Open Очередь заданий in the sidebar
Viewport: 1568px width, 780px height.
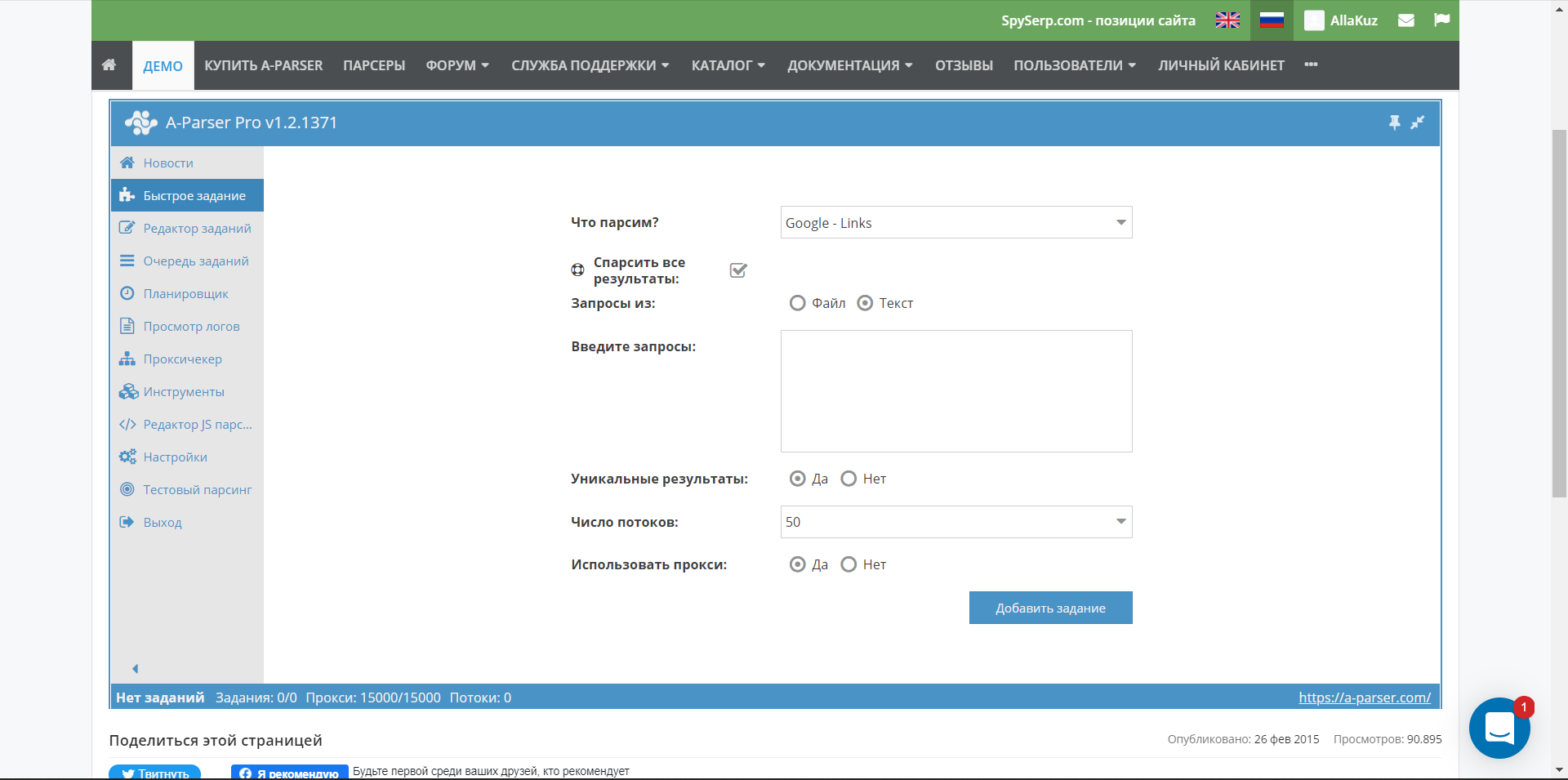(187, 261)
